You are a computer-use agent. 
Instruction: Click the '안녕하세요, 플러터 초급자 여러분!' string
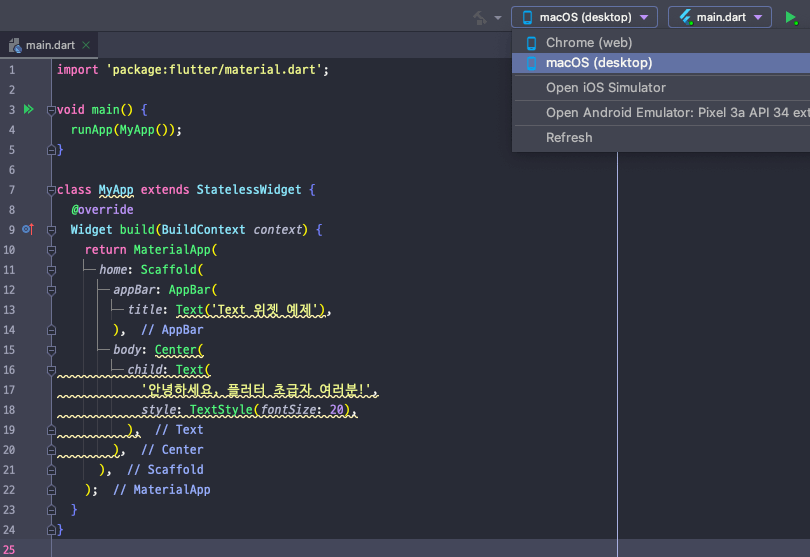tap(256, 390)
